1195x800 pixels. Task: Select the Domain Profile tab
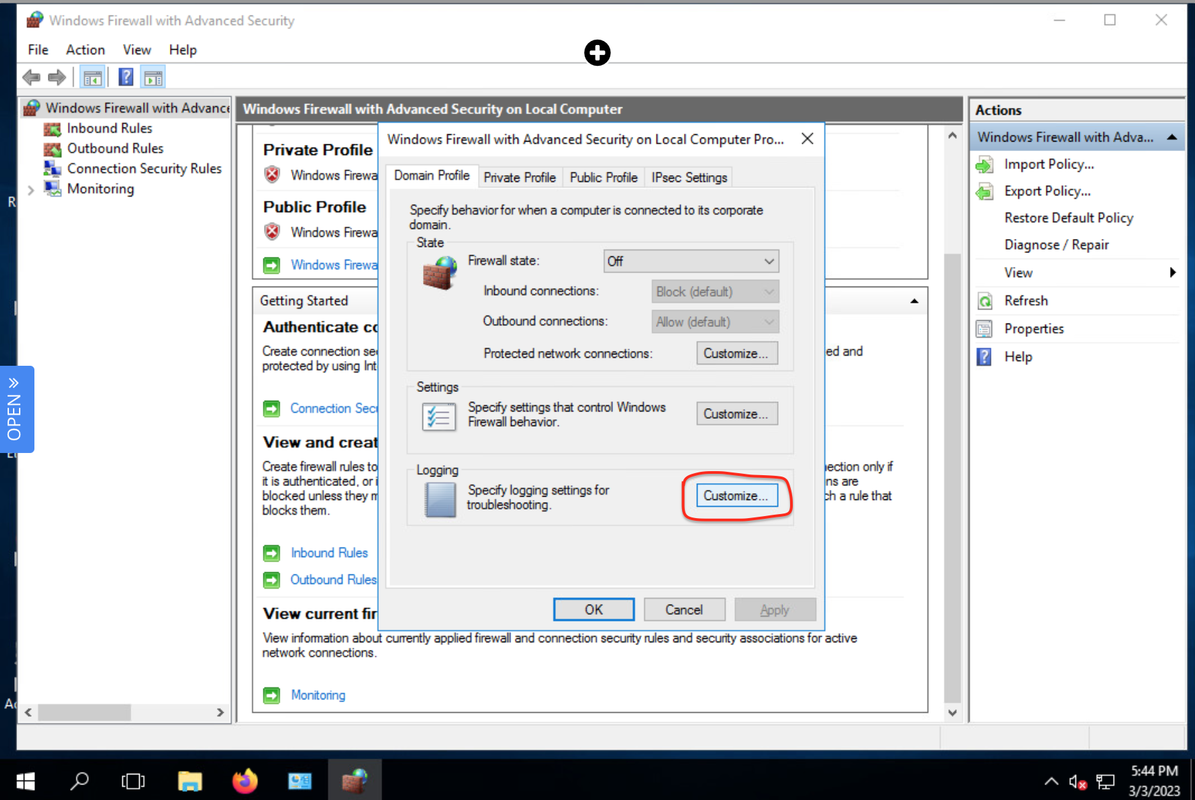432,176
